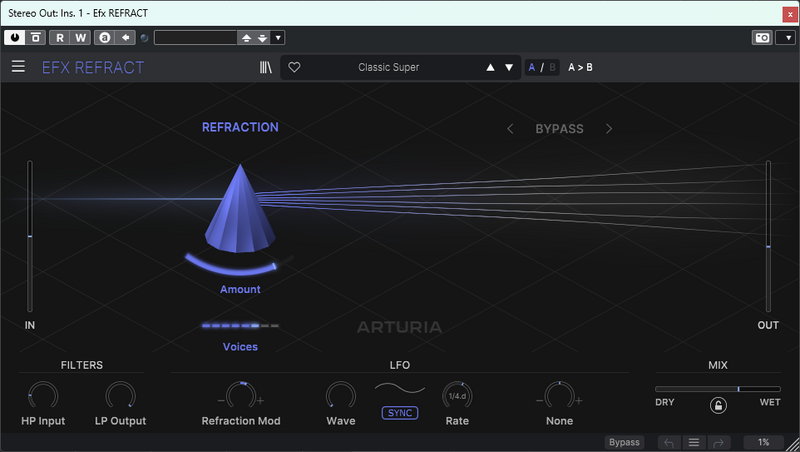Select previous preset with up triangle
800x452 pixels.
[490, 67]
